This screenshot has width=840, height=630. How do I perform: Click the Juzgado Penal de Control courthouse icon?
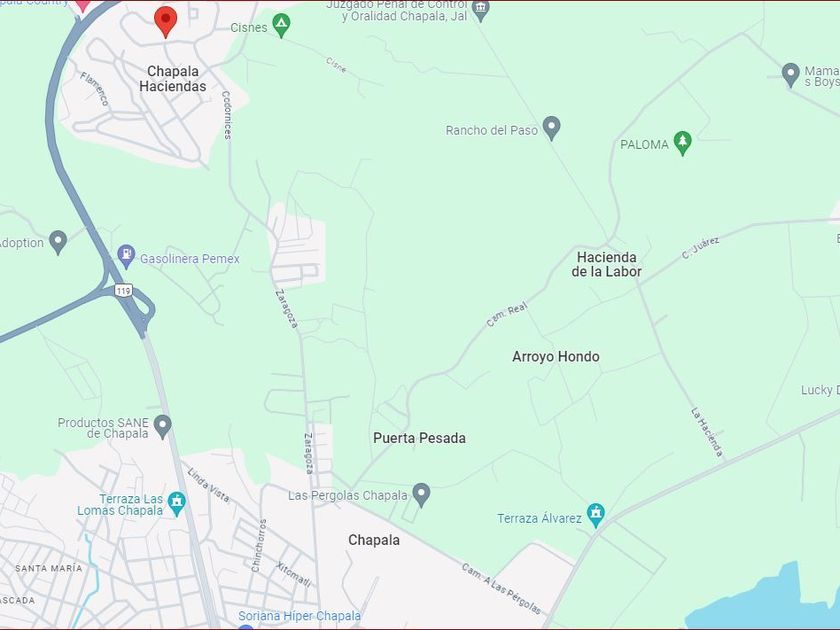point(481,10)
